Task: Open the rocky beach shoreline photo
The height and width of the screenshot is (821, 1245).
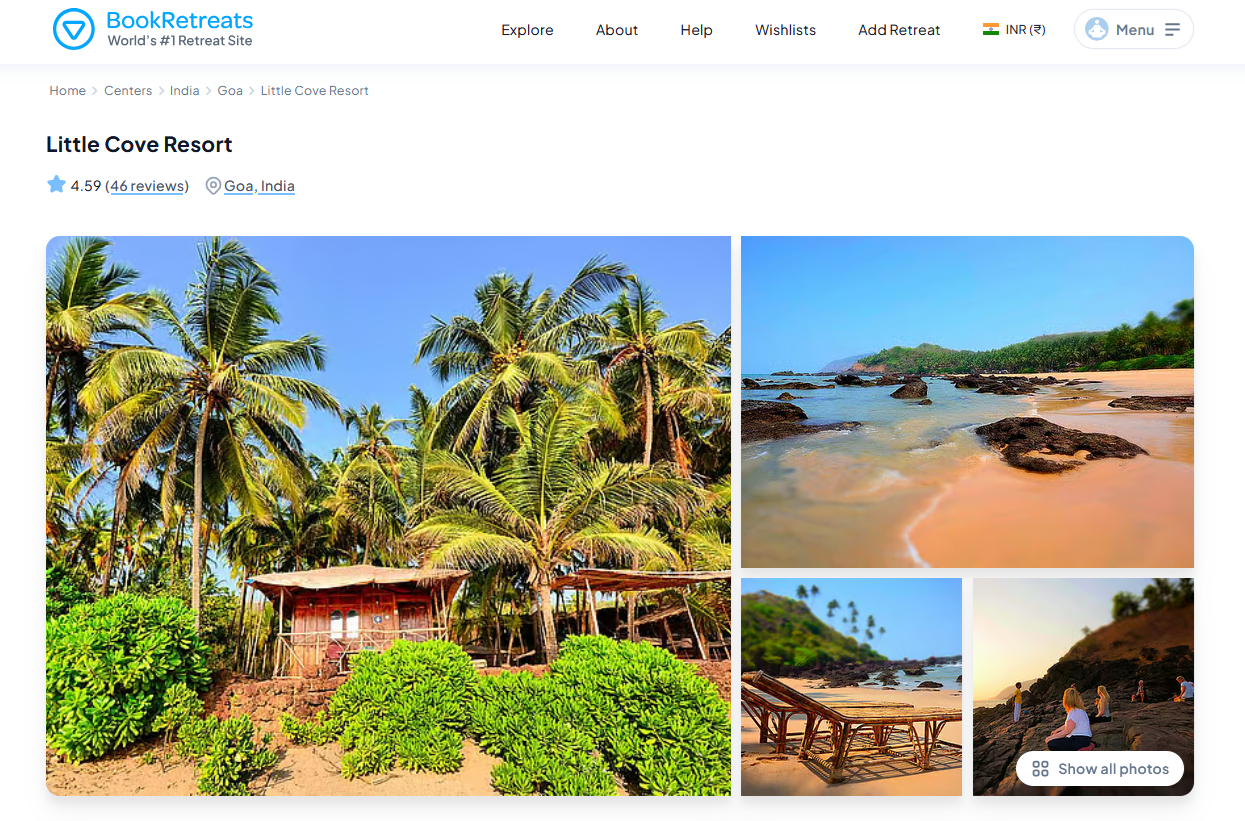Action: tap(967, 402)
